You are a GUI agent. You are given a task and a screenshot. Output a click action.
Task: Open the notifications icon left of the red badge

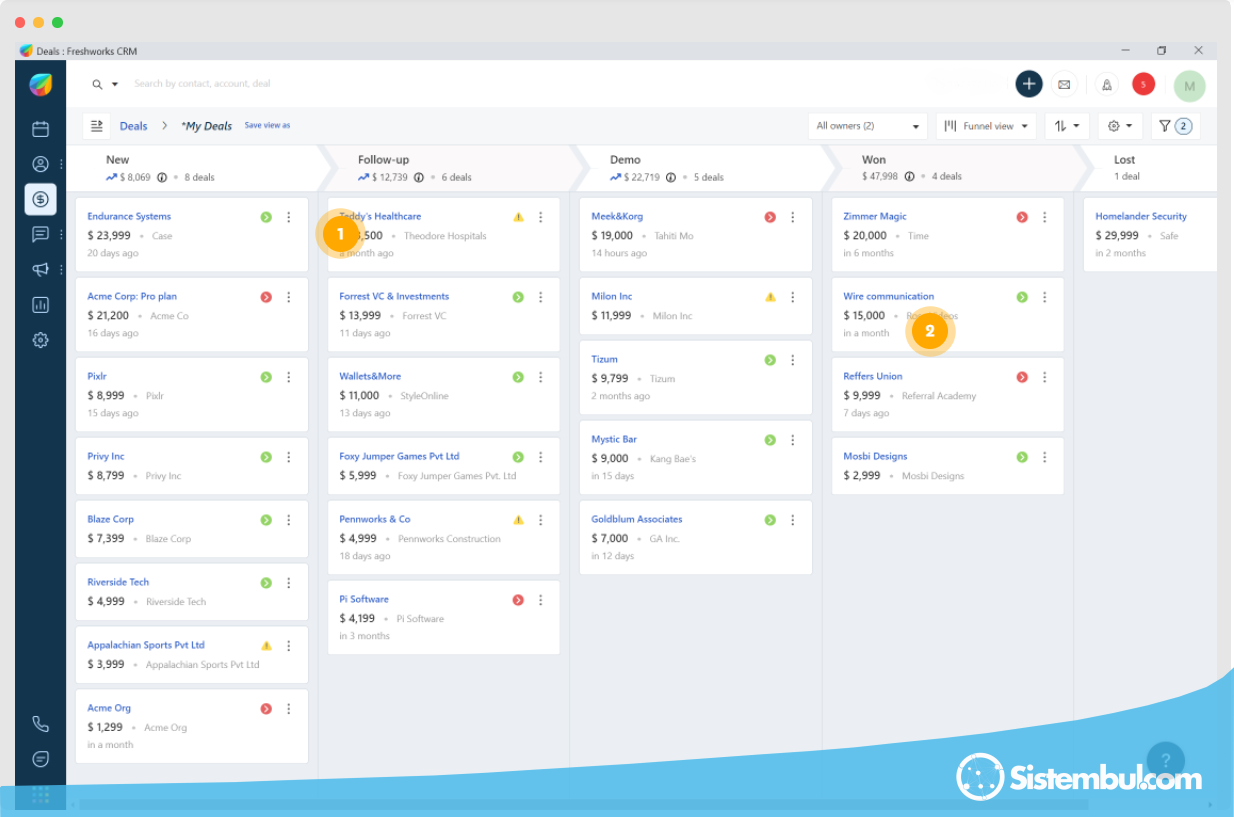coord(1107,84)
